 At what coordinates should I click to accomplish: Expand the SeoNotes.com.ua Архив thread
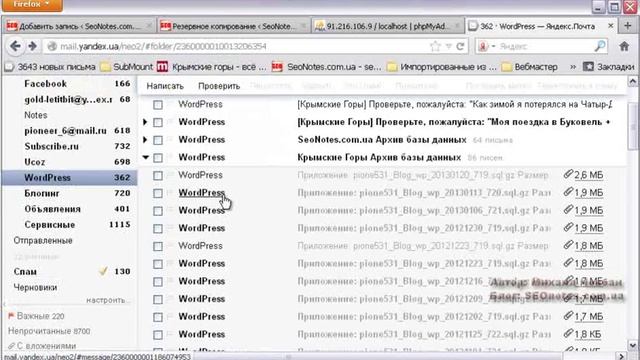pyautogui.click(x=145, y=140)
